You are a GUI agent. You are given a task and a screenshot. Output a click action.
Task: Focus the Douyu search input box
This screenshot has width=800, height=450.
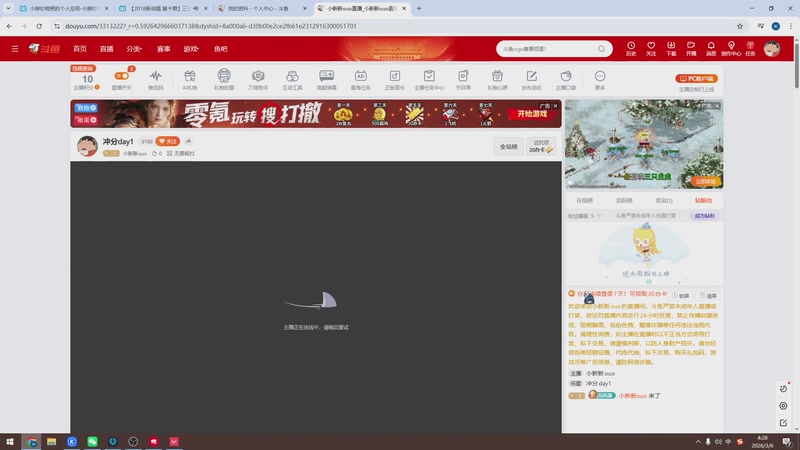point(547,49)
